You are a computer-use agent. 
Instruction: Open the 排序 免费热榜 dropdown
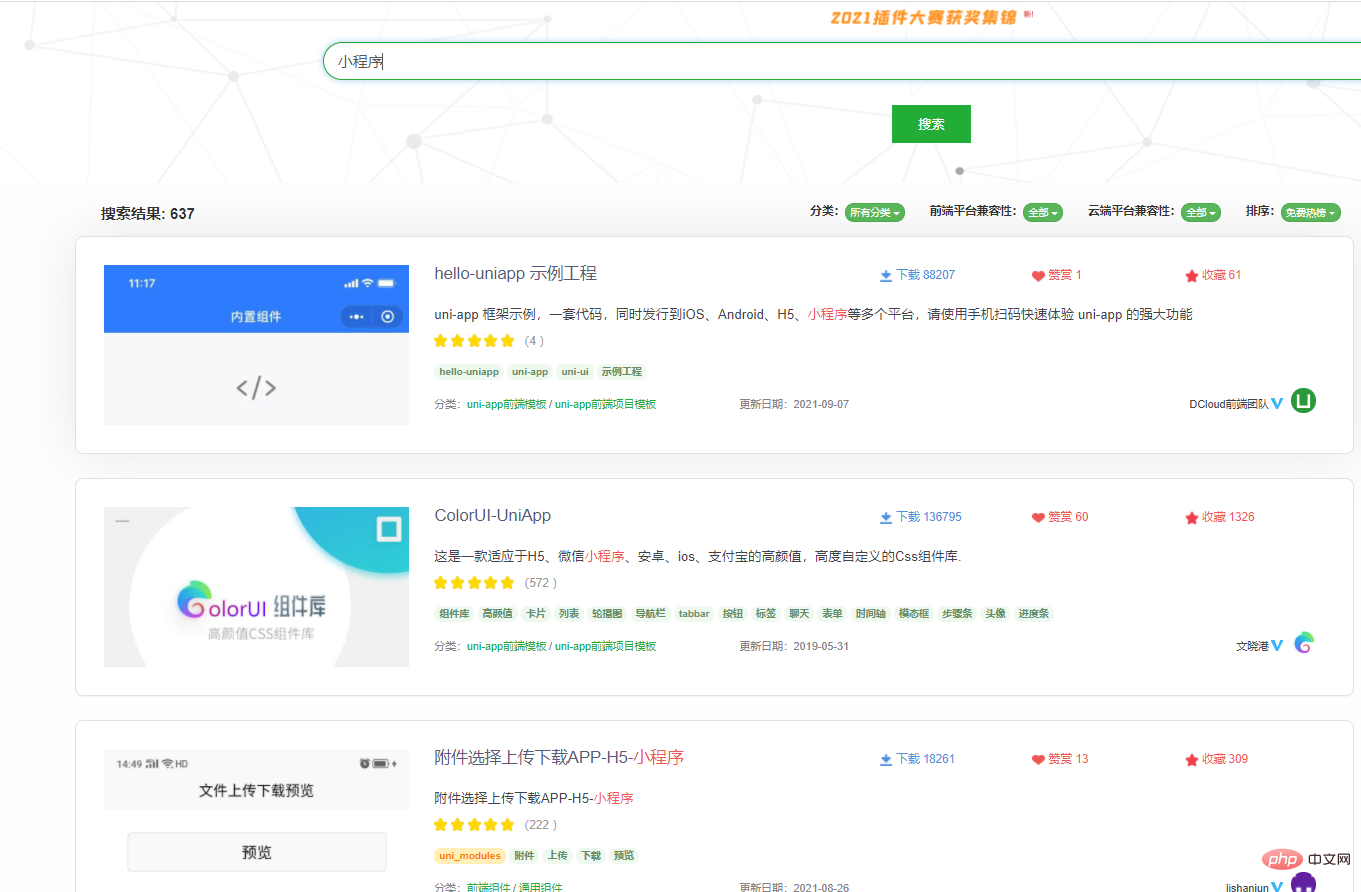[1310, 213]
